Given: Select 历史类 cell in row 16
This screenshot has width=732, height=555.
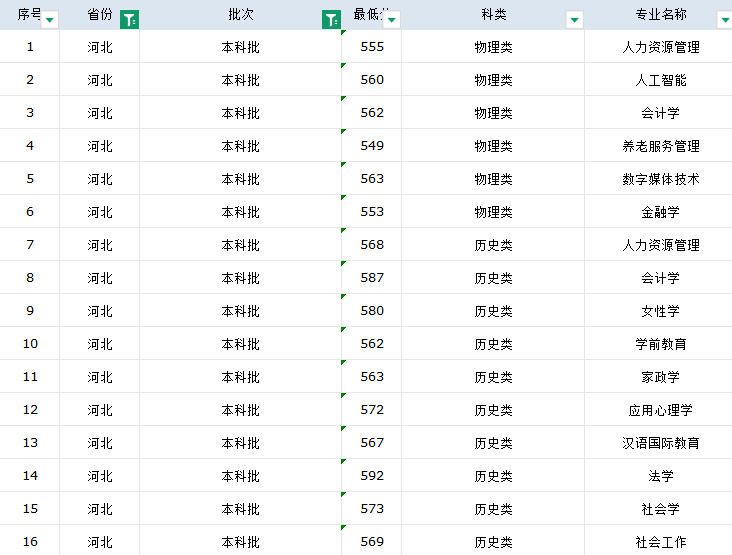Looking at the screenshot, I should pyautogui.click(x=493, y=541).
